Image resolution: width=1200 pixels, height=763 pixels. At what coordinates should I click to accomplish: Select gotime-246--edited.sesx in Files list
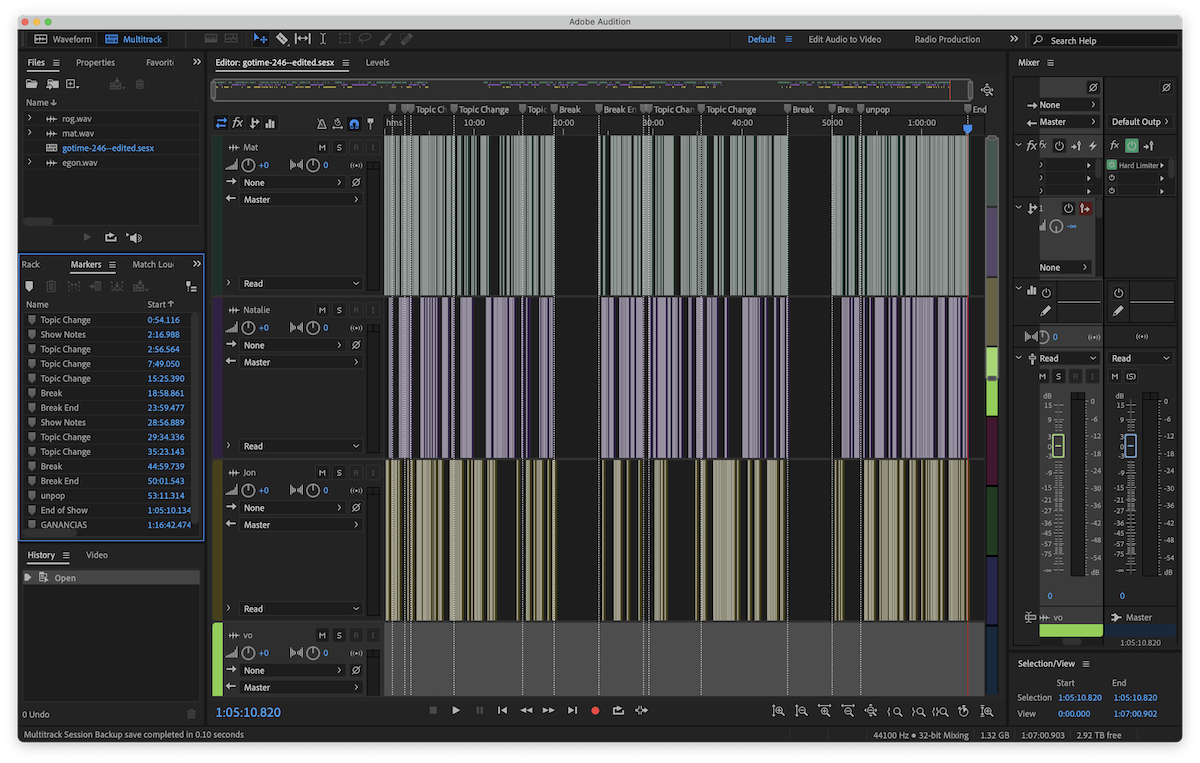[108, 148]
